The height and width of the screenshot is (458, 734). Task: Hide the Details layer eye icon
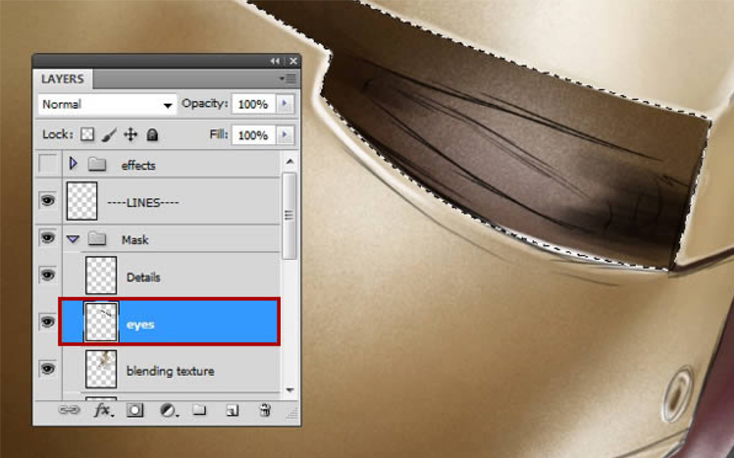click(47, 275)
